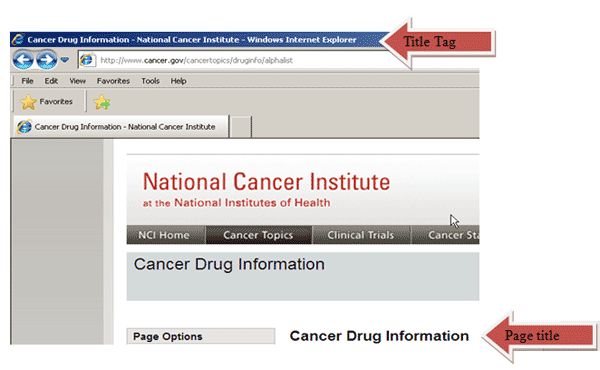Screen dimensions: 600x370
Task: Open the Clinical Trials navigation tab
Action: pos(361,235)
